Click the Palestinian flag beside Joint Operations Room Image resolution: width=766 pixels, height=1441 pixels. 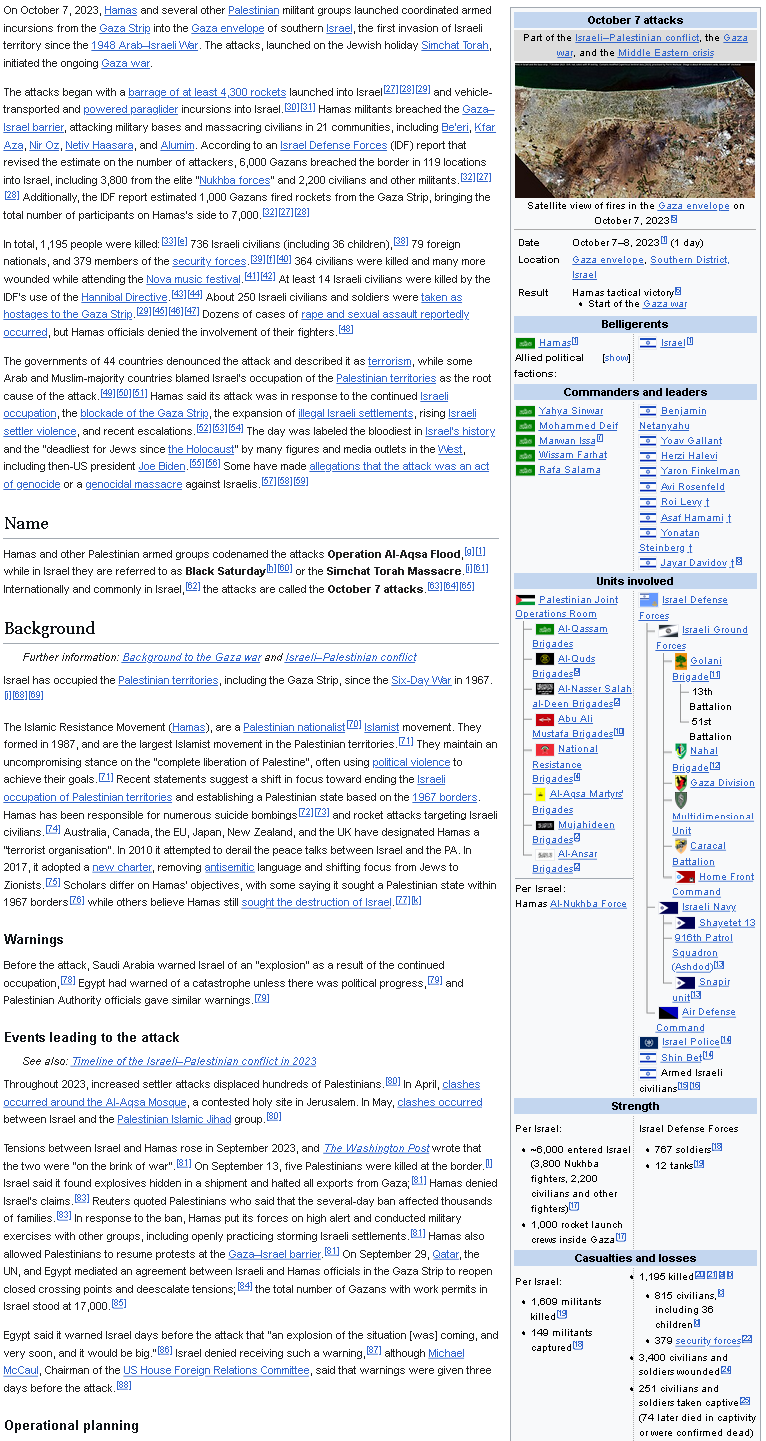pos(525,600)
